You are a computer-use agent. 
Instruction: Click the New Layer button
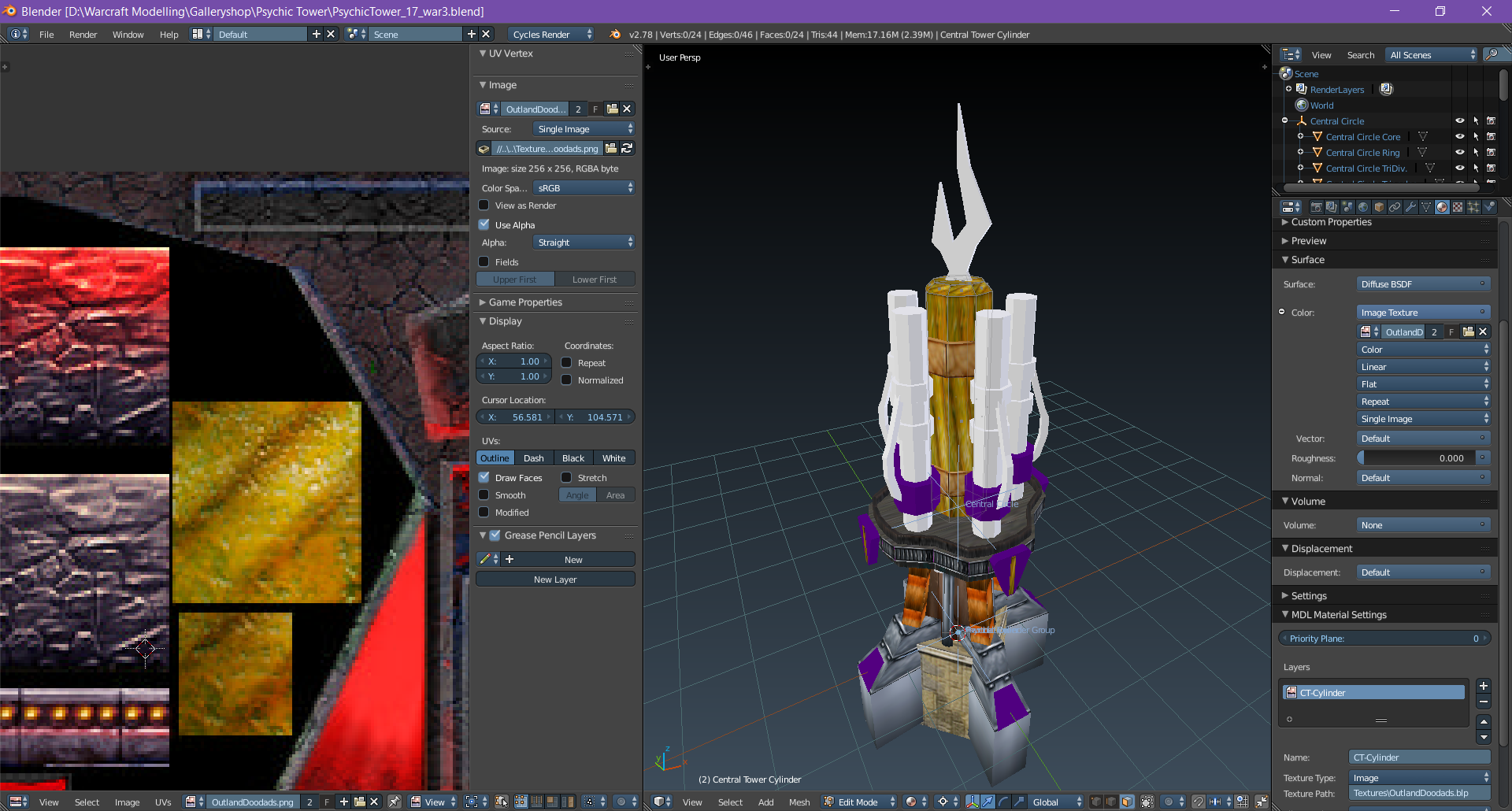click(x=555, y=579)
